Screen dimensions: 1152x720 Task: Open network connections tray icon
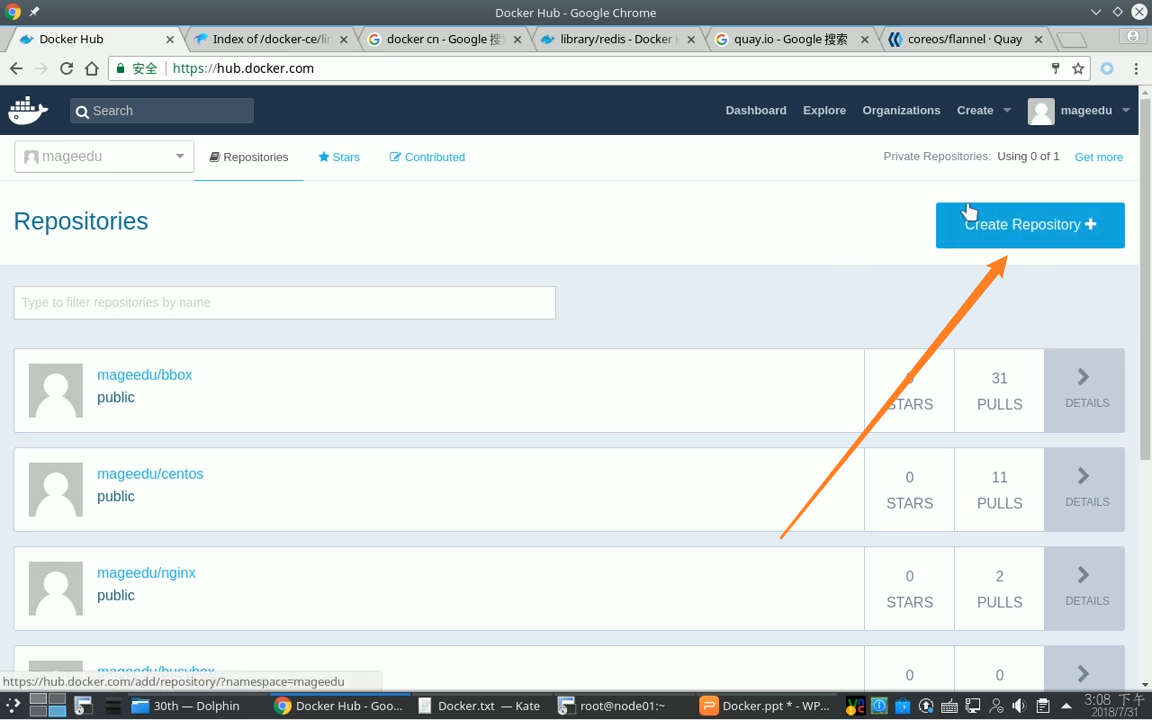click(973, 706)
